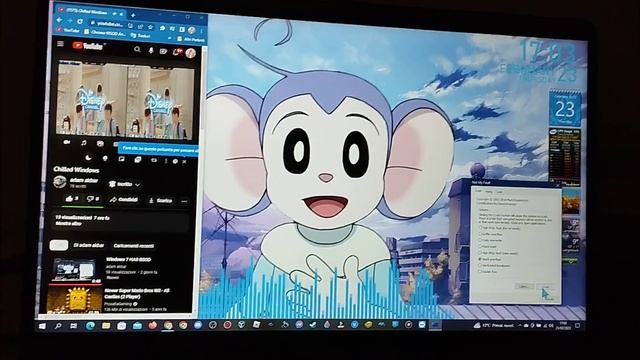Open the YouTube bookmark in the bookmarks bar
This screenshot has width=640, height=360.
[68, 30]
